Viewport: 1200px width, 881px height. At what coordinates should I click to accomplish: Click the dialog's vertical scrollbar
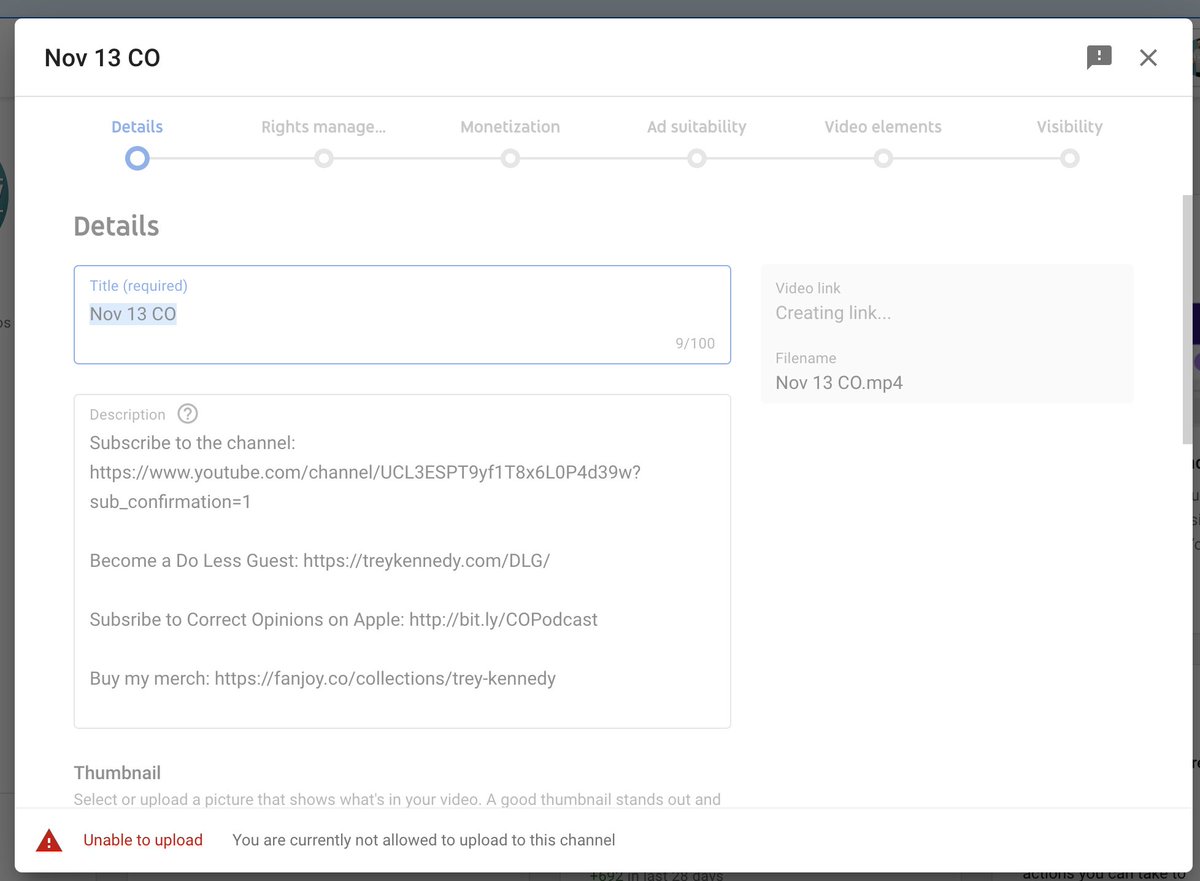[x=1188, y=320]
